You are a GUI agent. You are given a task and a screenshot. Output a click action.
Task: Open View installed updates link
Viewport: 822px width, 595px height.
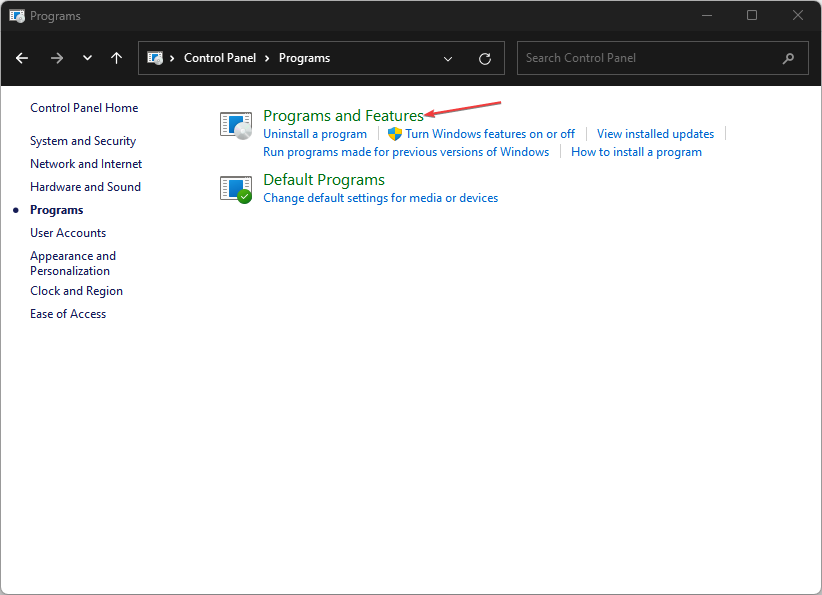[655, 134]
